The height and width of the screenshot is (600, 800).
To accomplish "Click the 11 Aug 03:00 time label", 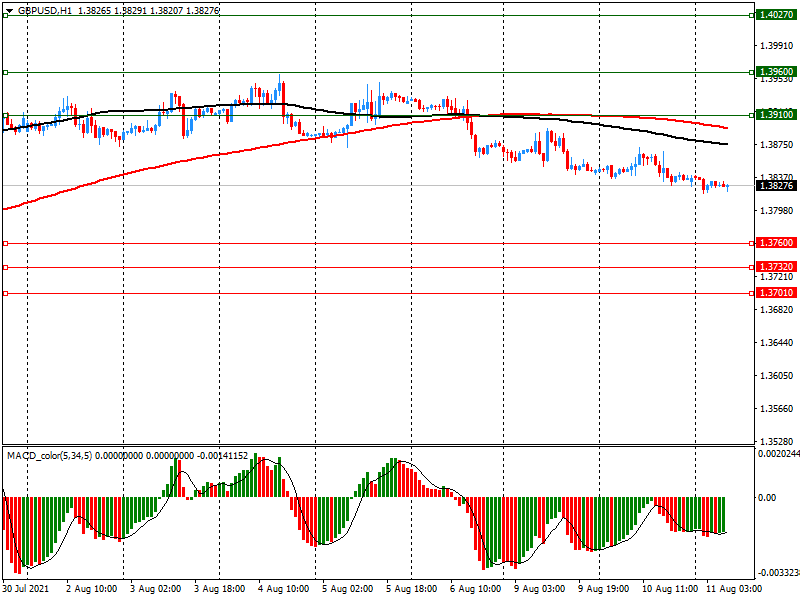I will (734, 588).
